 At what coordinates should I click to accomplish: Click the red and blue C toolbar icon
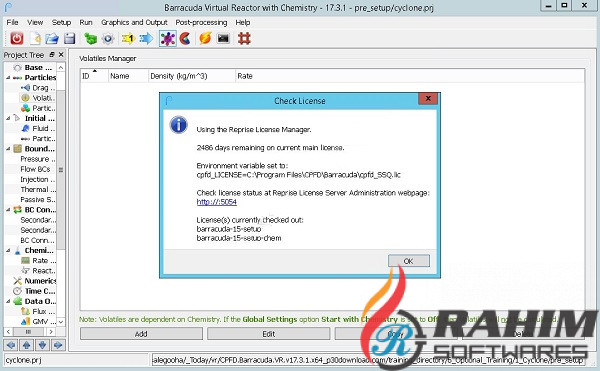point(185,39)
